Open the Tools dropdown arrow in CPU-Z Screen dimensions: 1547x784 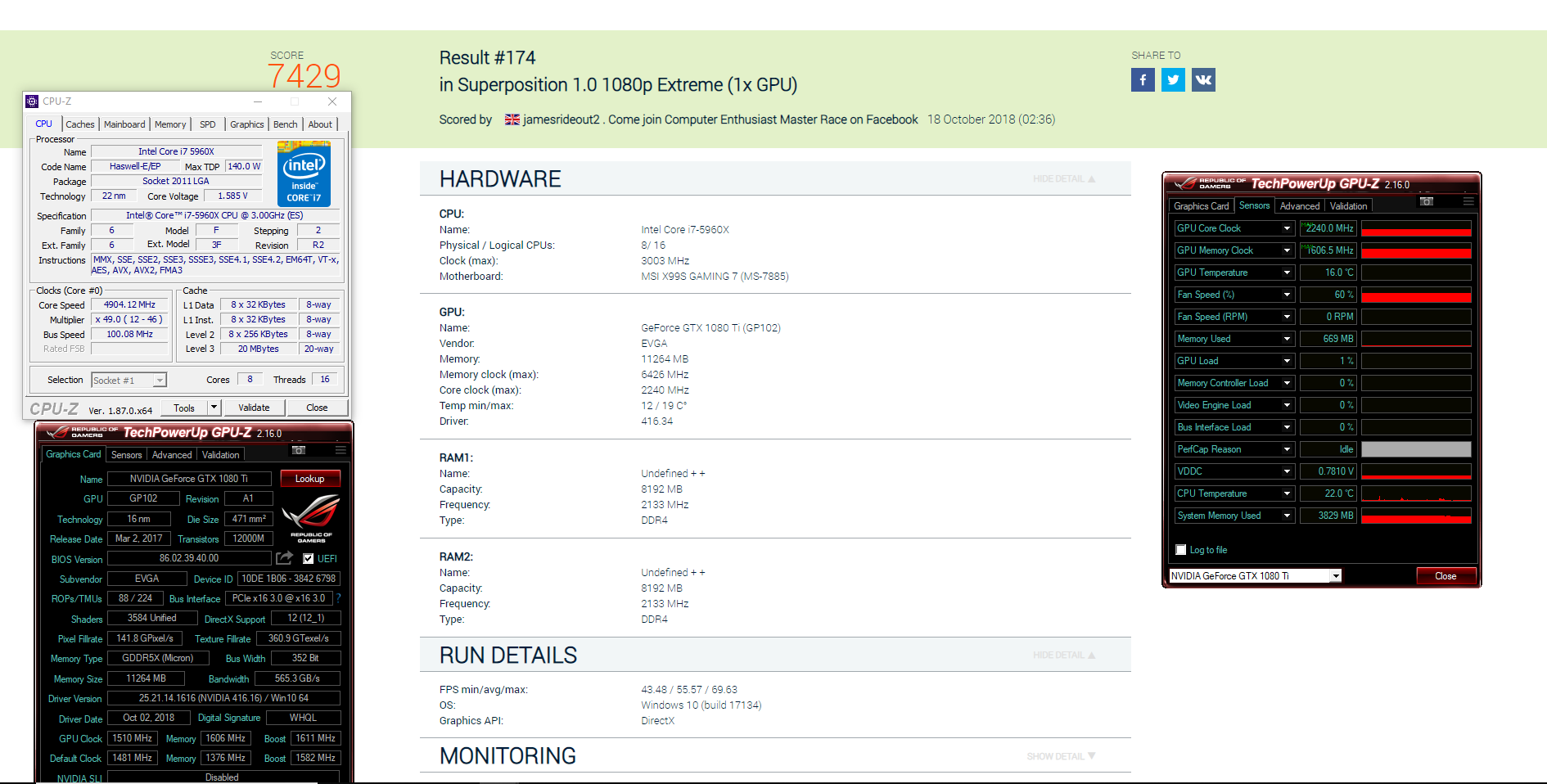[214, 408]
